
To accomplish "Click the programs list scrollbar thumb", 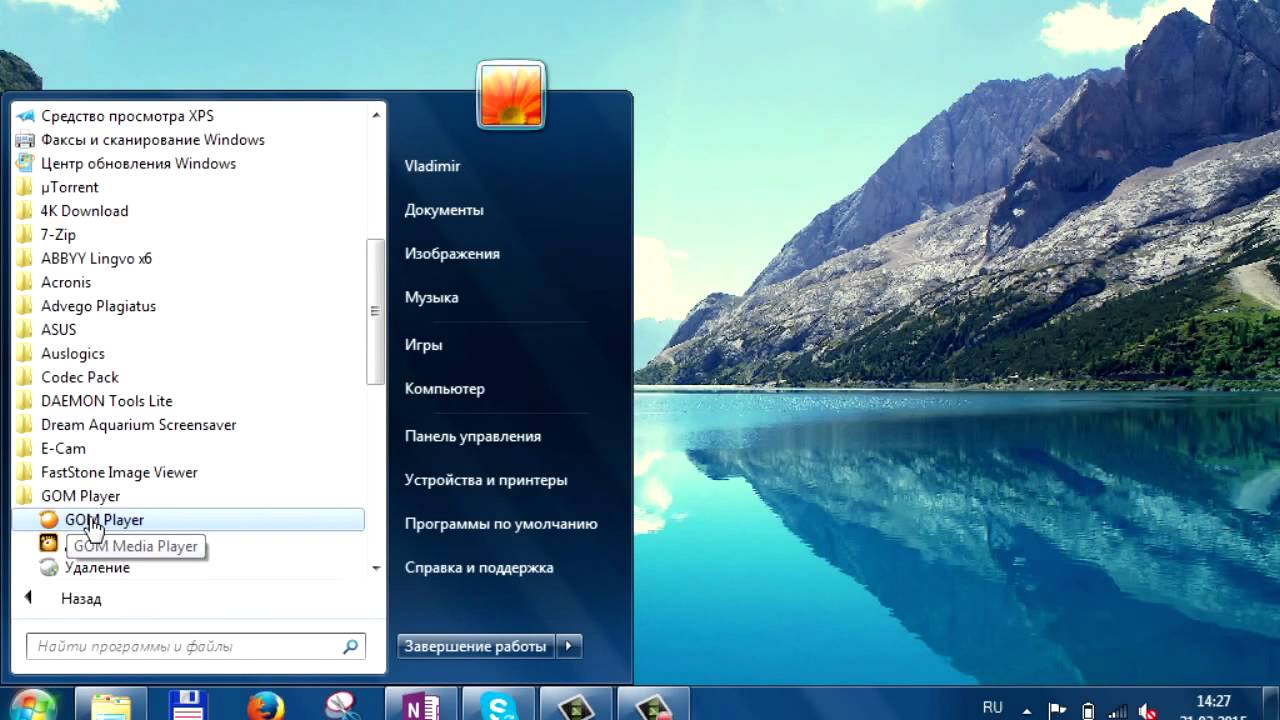I will click(376, 311).
